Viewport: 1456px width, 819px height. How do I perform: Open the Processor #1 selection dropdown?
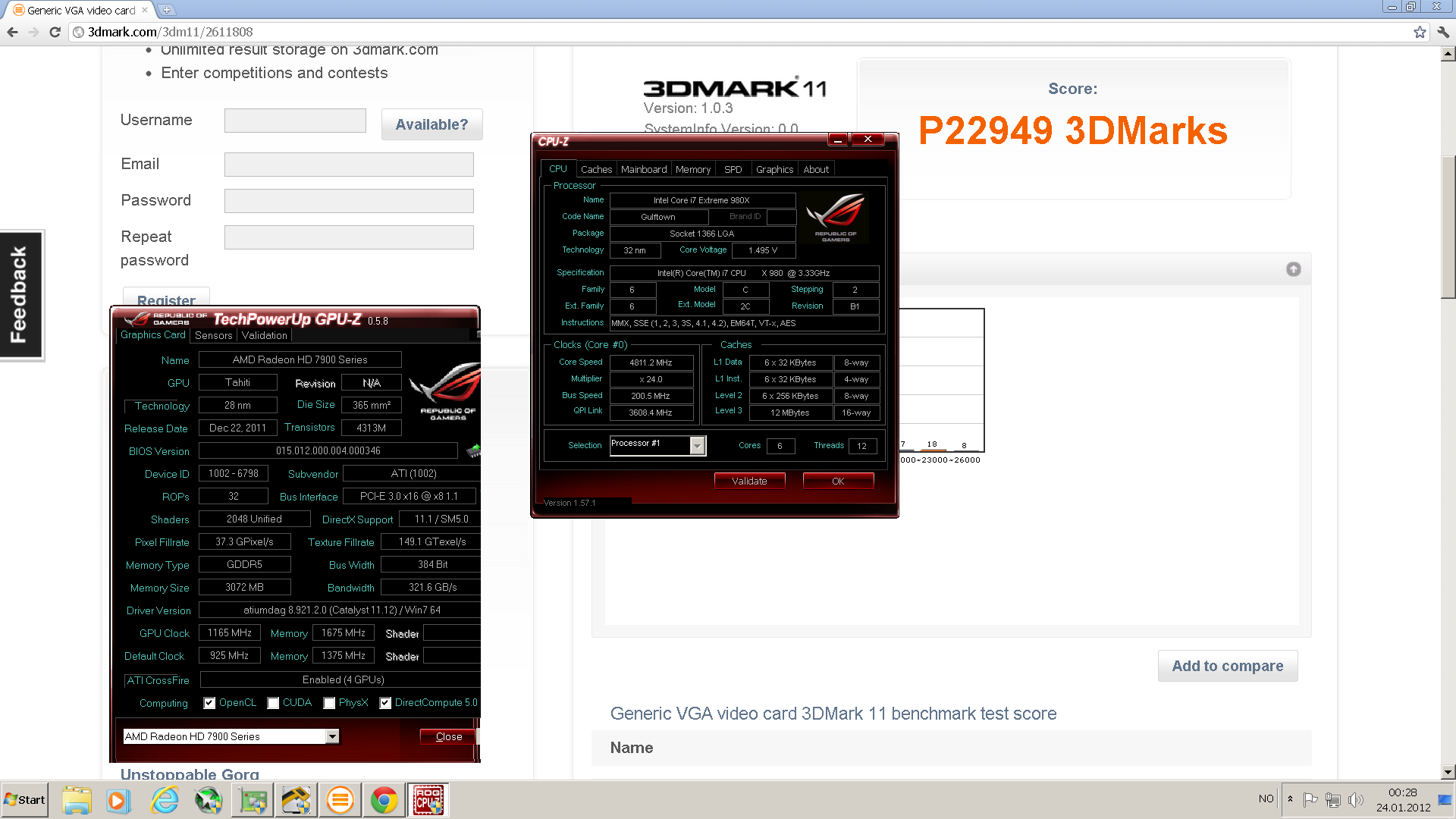tap(658, 445)
